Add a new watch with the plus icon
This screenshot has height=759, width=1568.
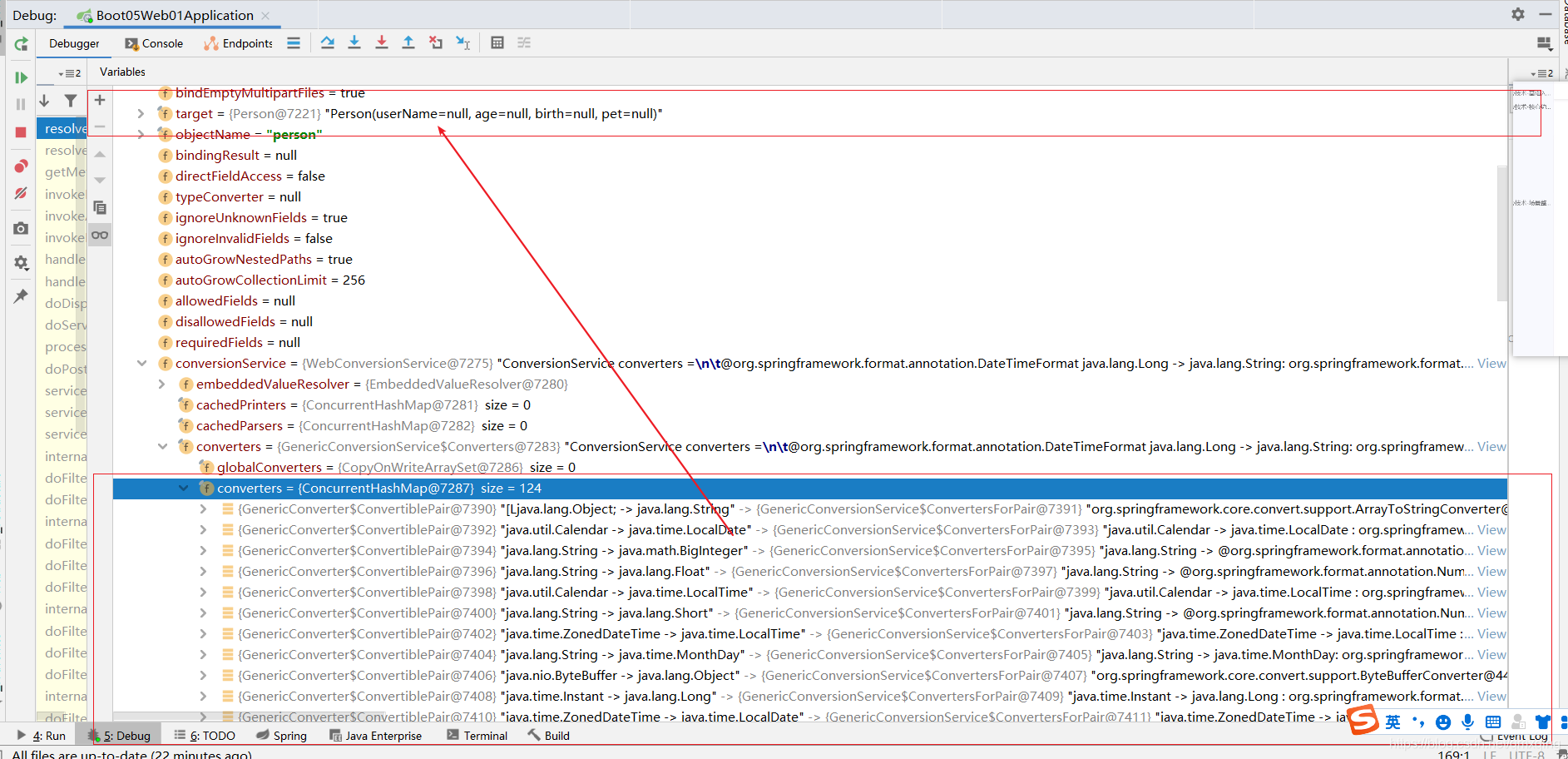click(x=100, y=100)
